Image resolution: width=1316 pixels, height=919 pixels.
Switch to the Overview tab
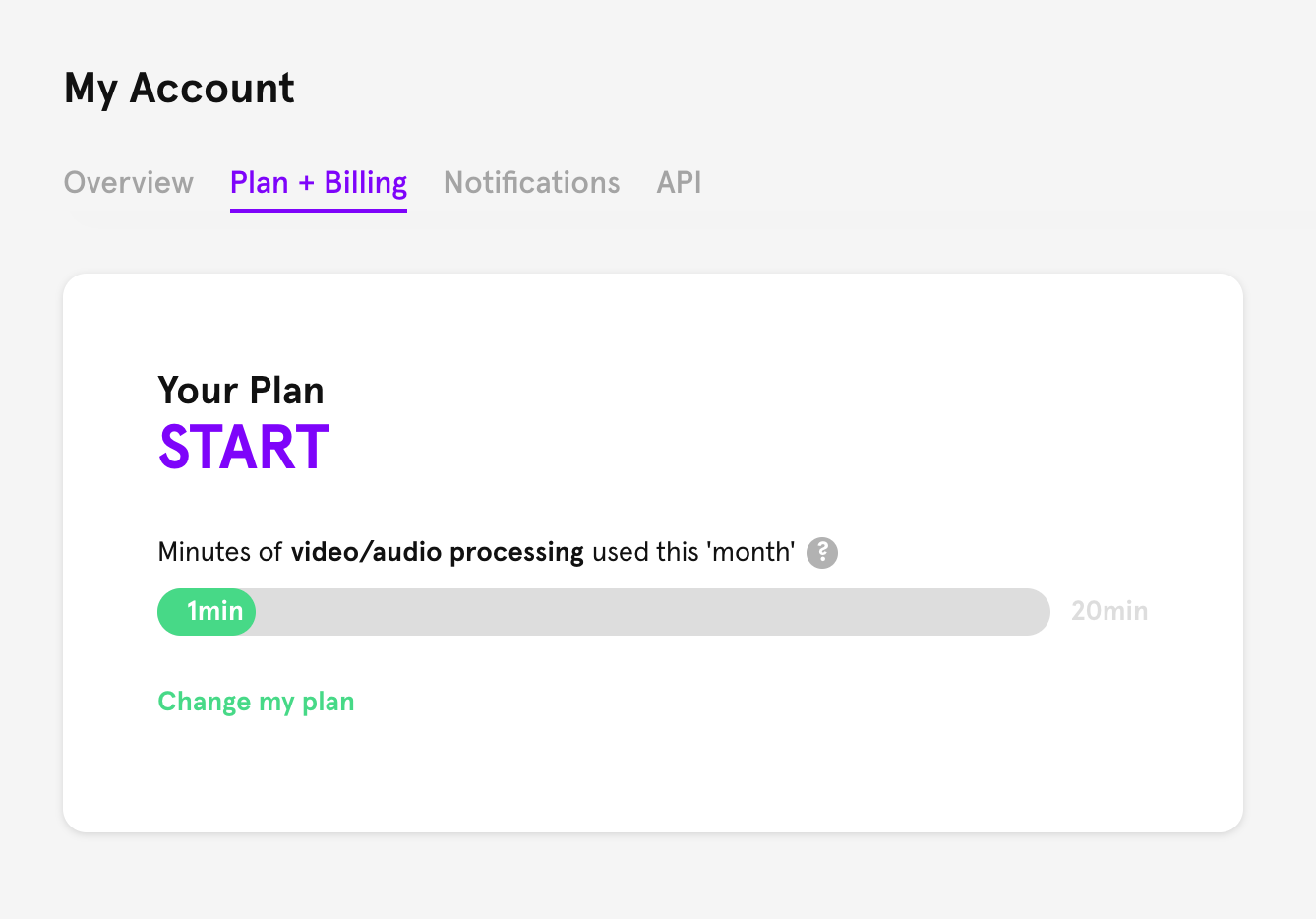(x=129, y=183)
